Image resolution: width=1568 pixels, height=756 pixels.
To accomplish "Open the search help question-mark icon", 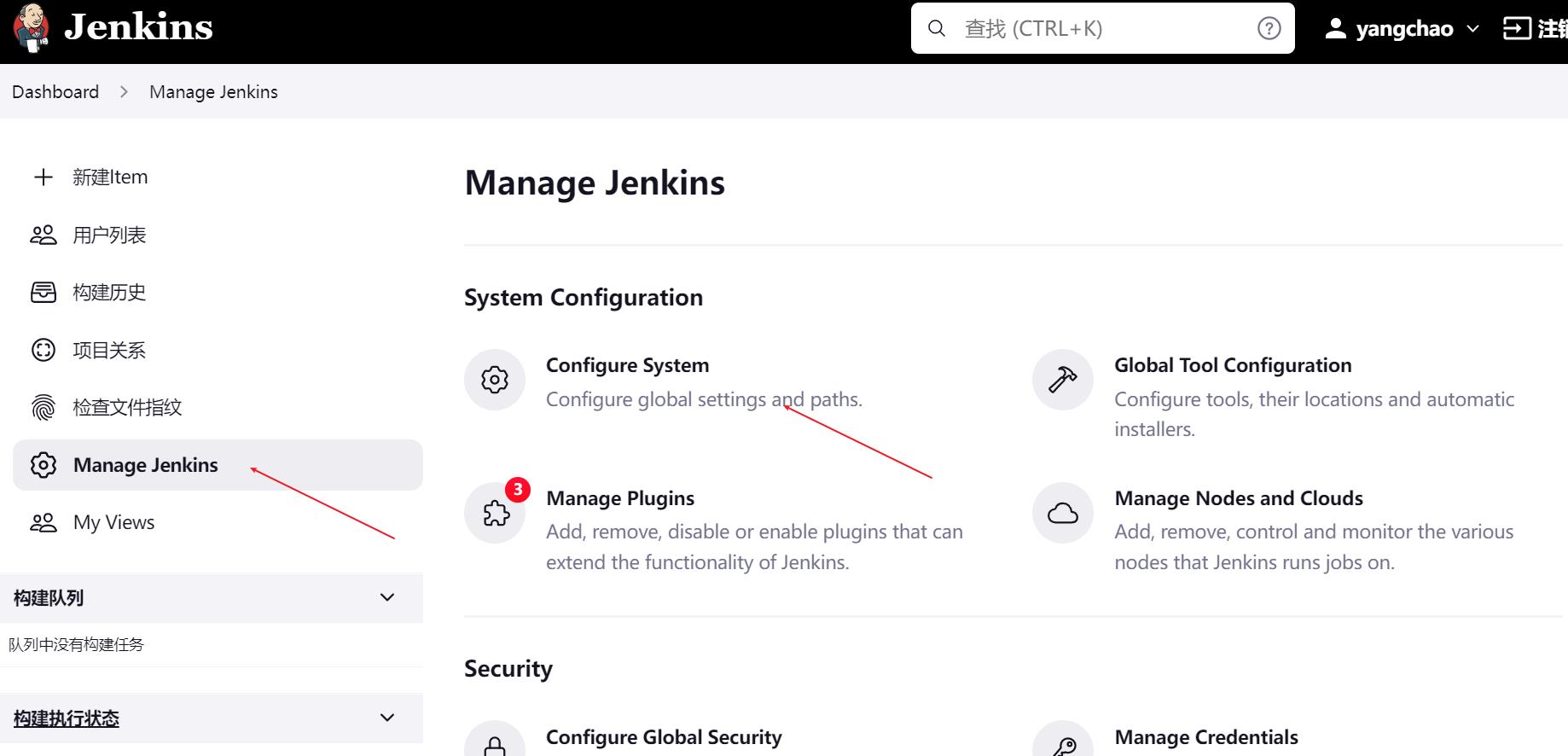I will click(x=1269, y=28).
